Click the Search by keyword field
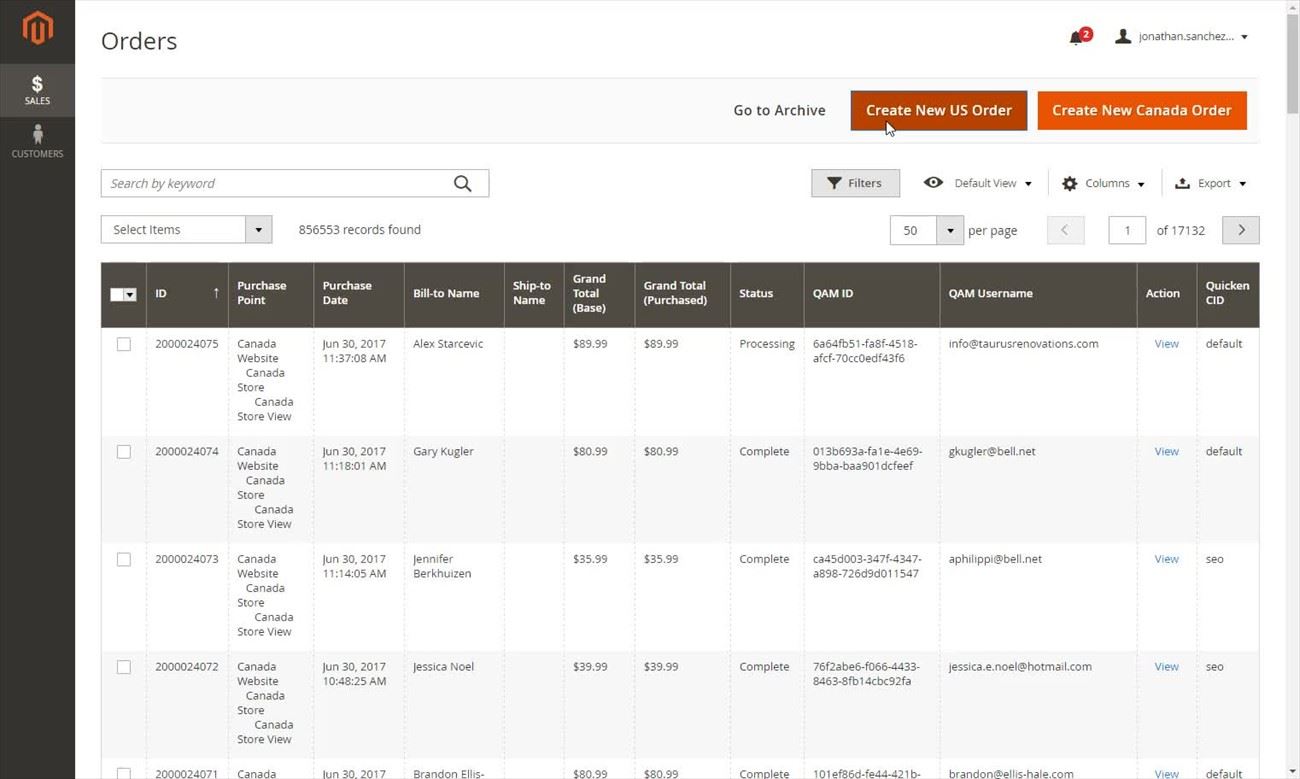The width and height of the screenshot is (1300, 779). point(275,183)
